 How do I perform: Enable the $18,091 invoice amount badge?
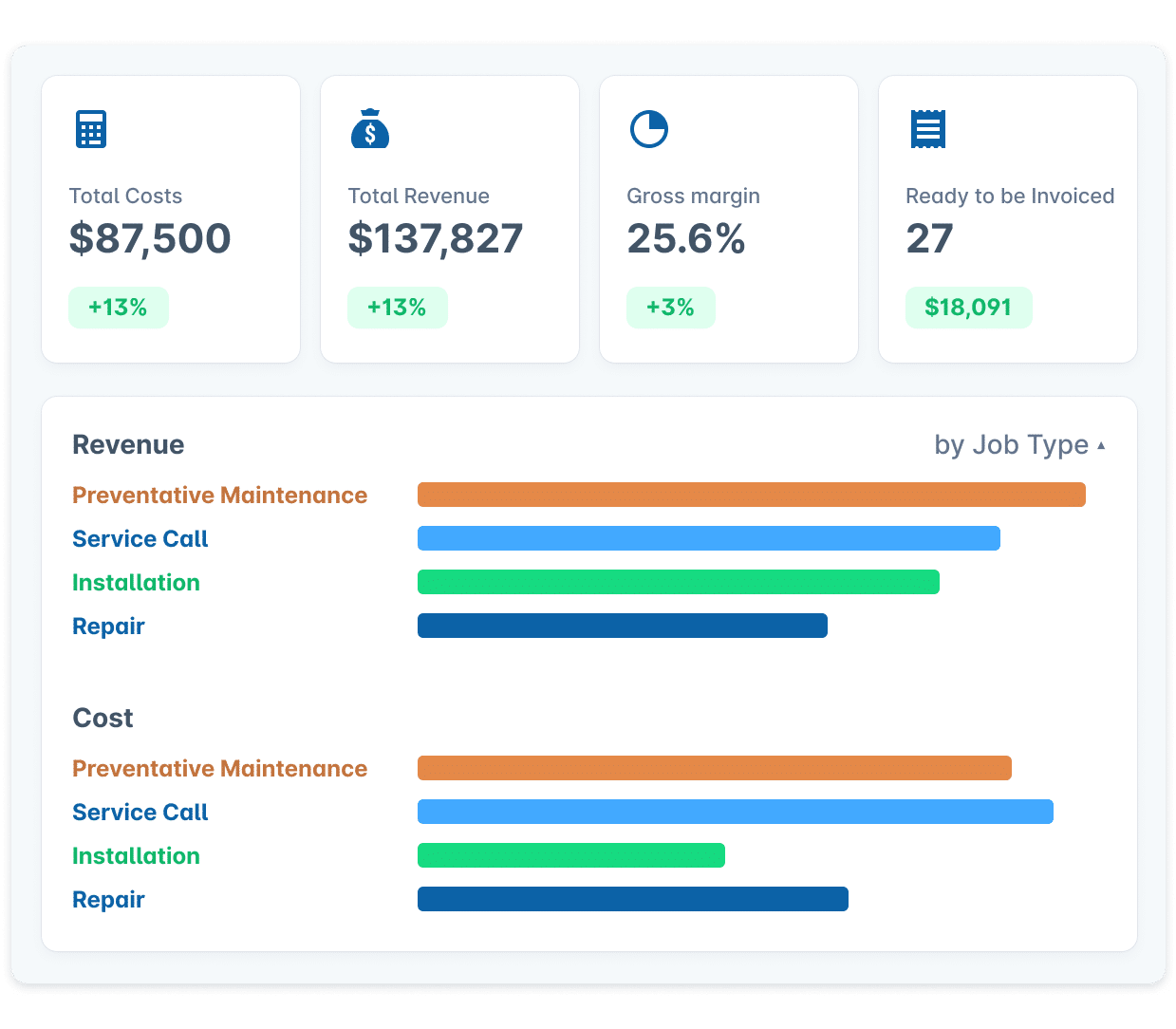[968, 307]
